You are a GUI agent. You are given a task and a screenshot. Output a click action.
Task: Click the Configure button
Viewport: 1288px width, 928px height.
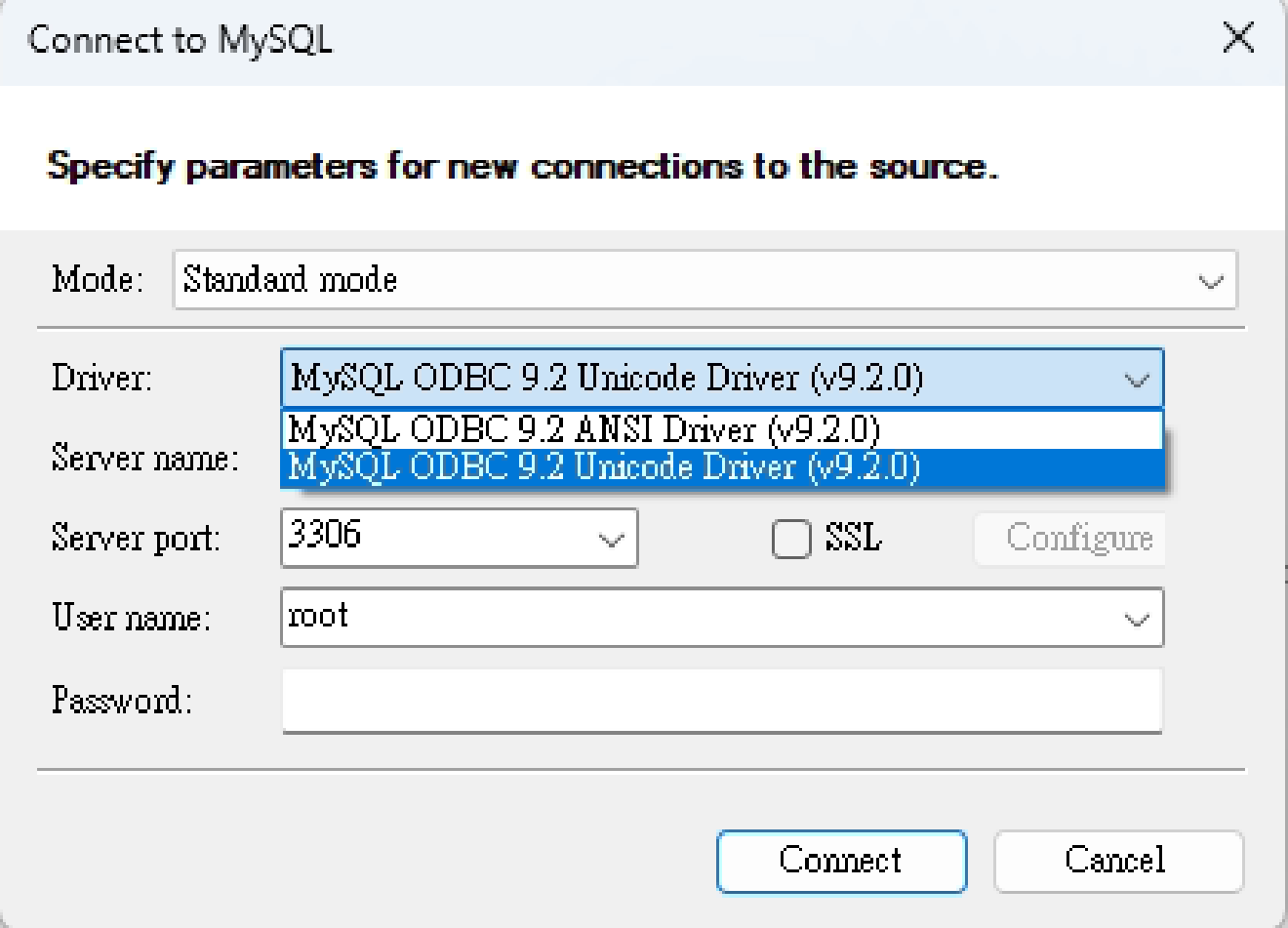click(x=1069, y=538)
